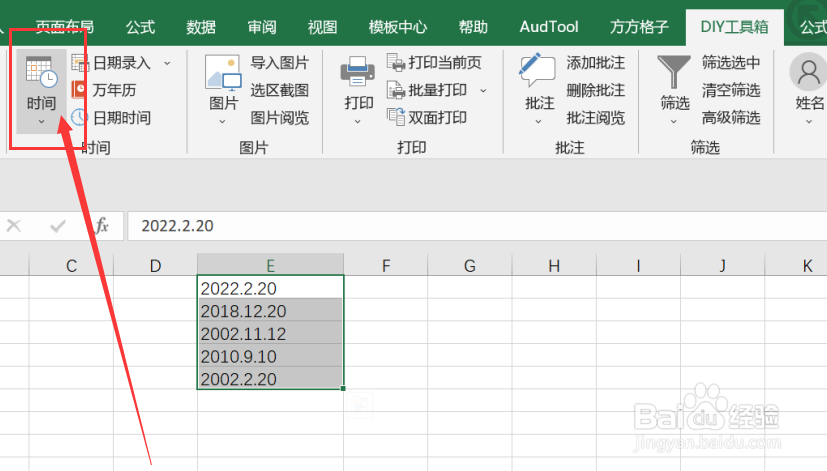Switch to the 页面布局 tab
Viewport: 827px width, 471px height.
click(x=64, y=27)
